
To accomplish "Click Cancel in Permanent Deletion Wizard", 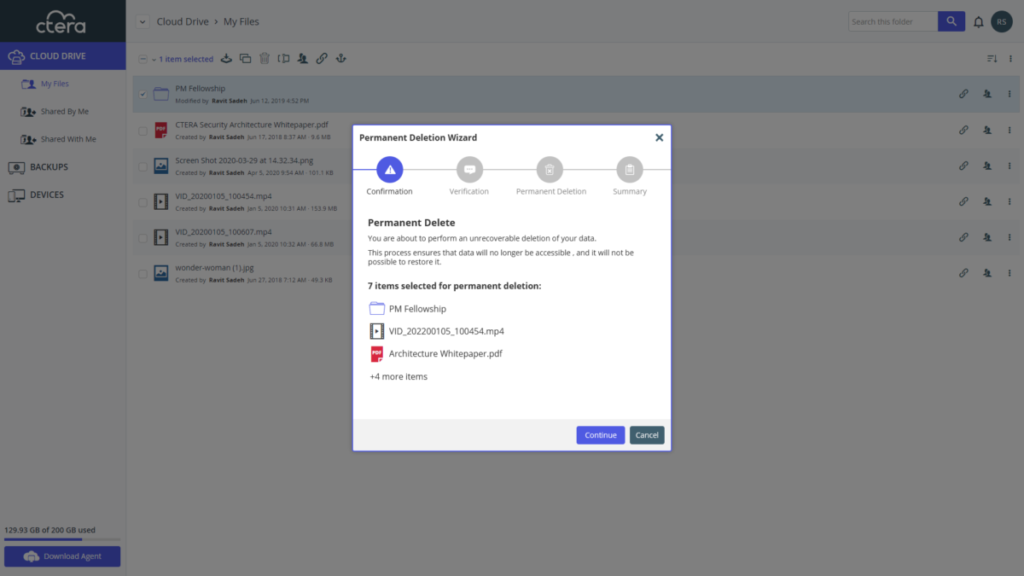I will (x=647, y=435).
